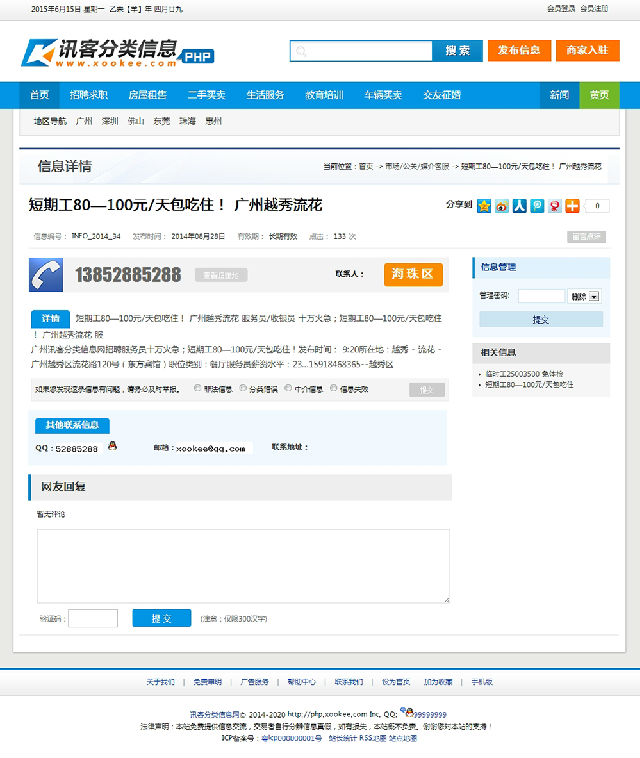
Task: Click the share count box showing 0
Action: click(597, 206)
